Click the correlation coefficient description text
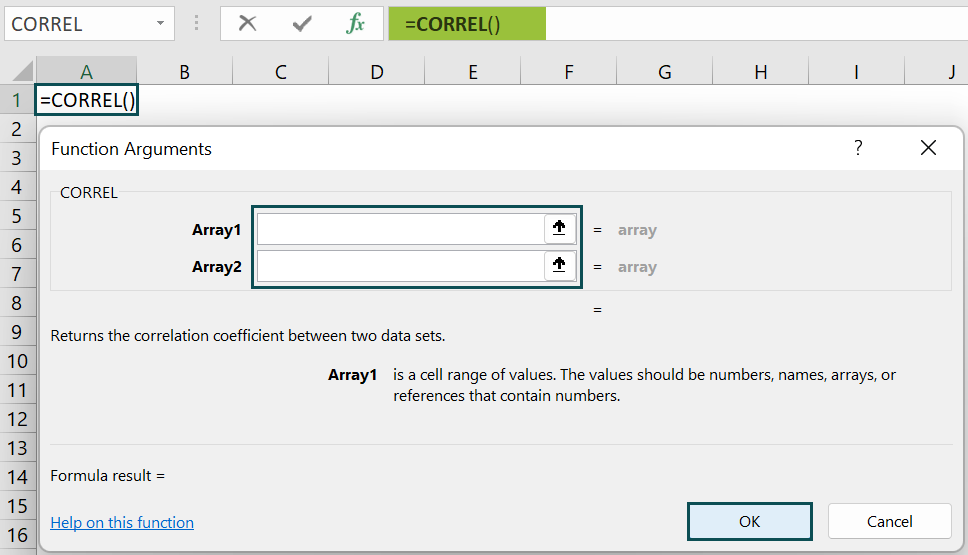The image size is (968, 555). click(x=248, y=336)
